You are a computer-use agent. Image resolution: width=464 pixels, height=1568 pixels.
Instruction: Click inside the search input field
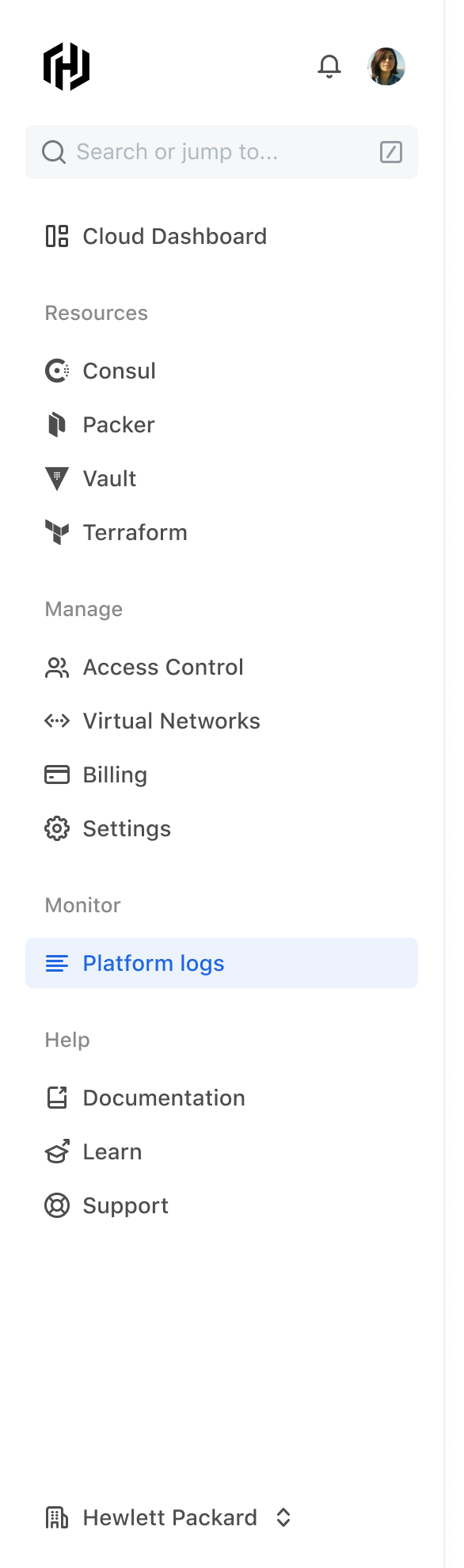coord(198,152)
